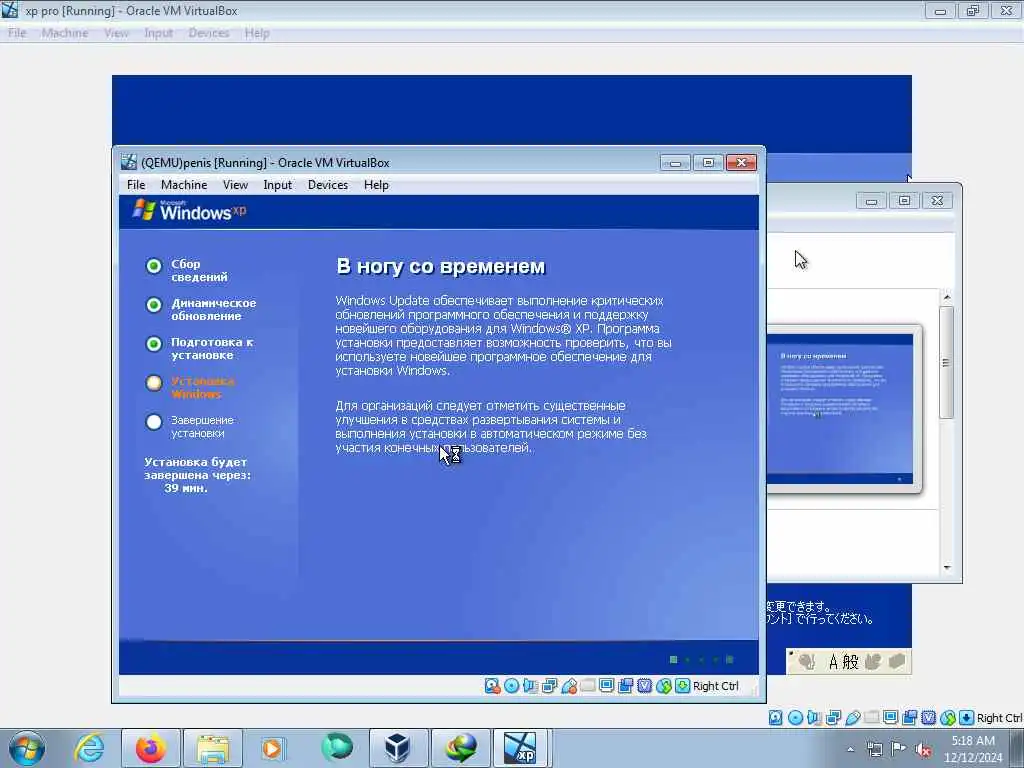Open Input menu in QEMU VirtualBox window
1024x768 pixels.
click(278, 185)
